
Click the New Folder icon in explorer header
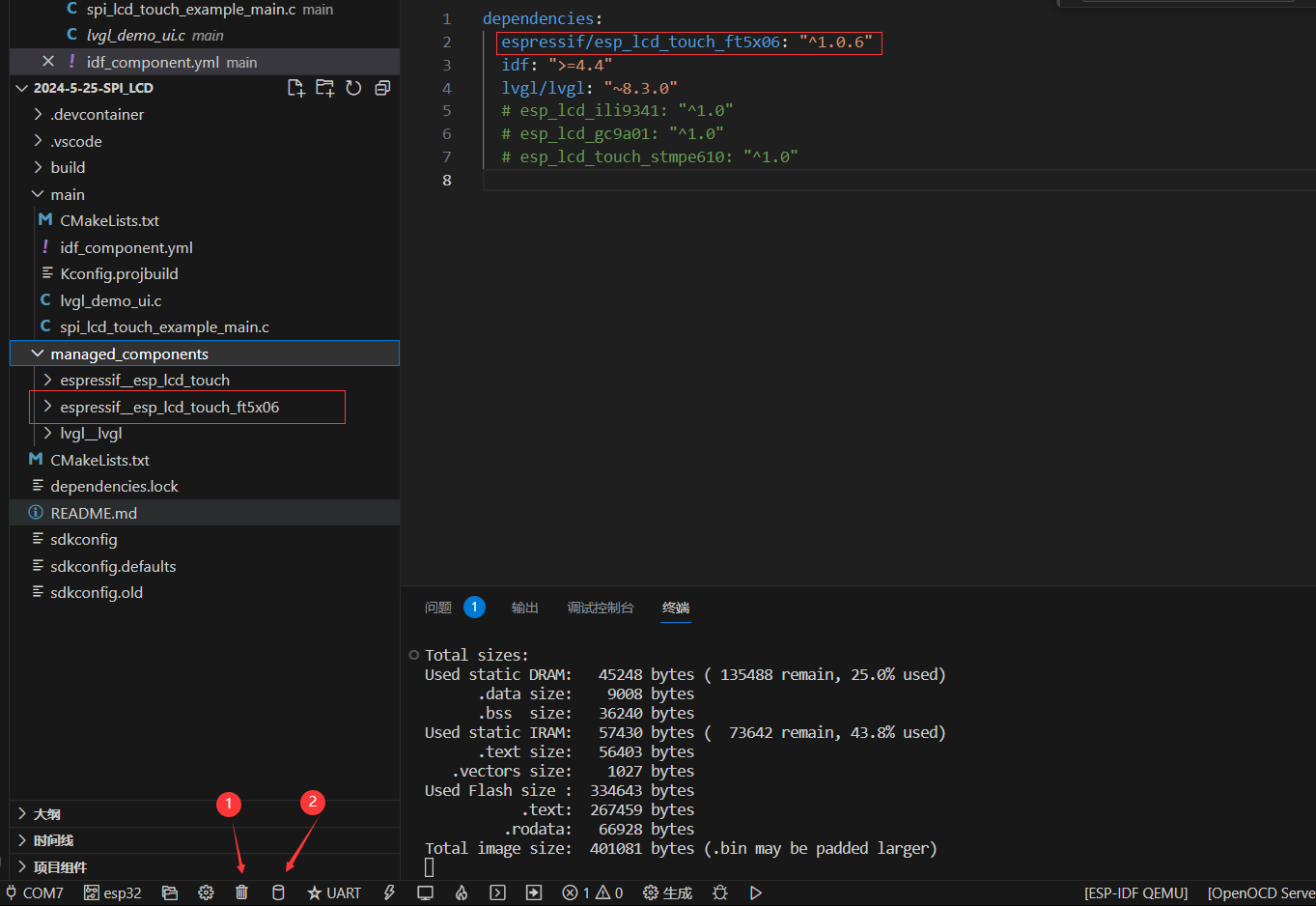coord(325,88)
